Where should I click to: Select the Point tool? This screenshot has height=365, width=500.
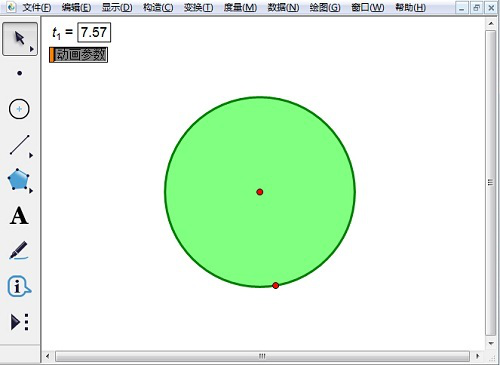pos(20,73)
